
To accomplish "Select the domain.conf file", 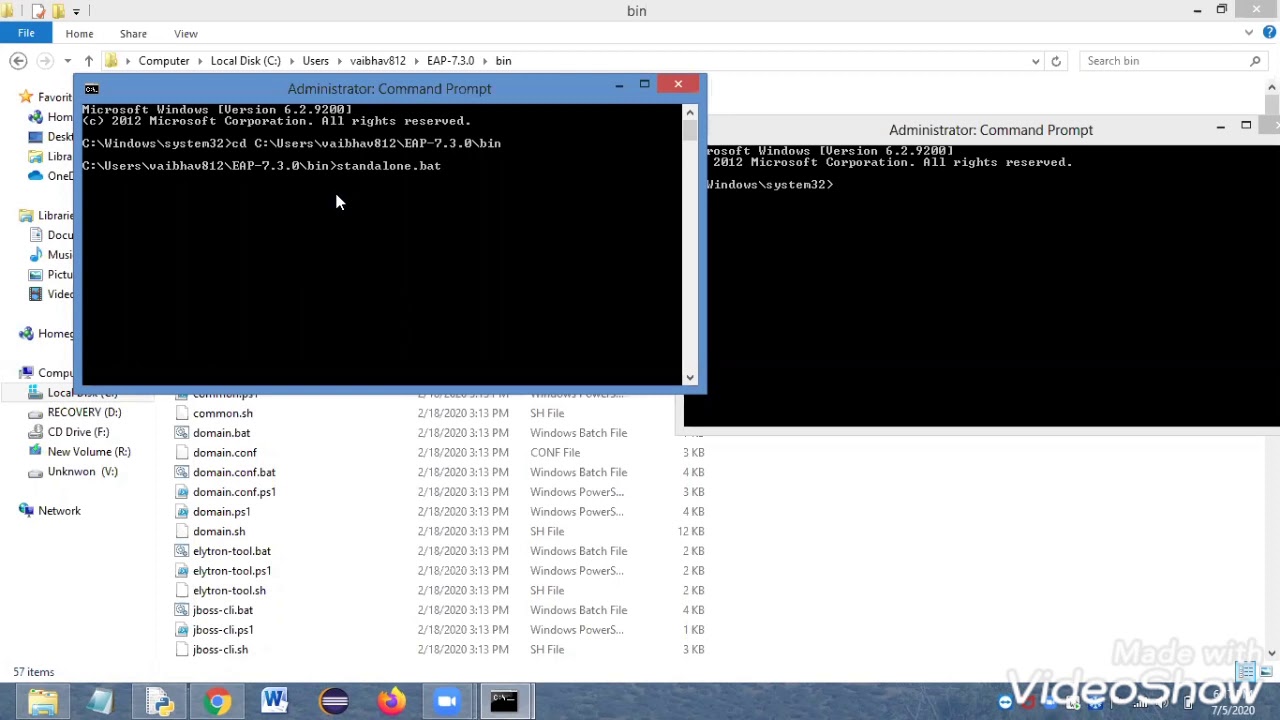I will [x=224, y=453].
